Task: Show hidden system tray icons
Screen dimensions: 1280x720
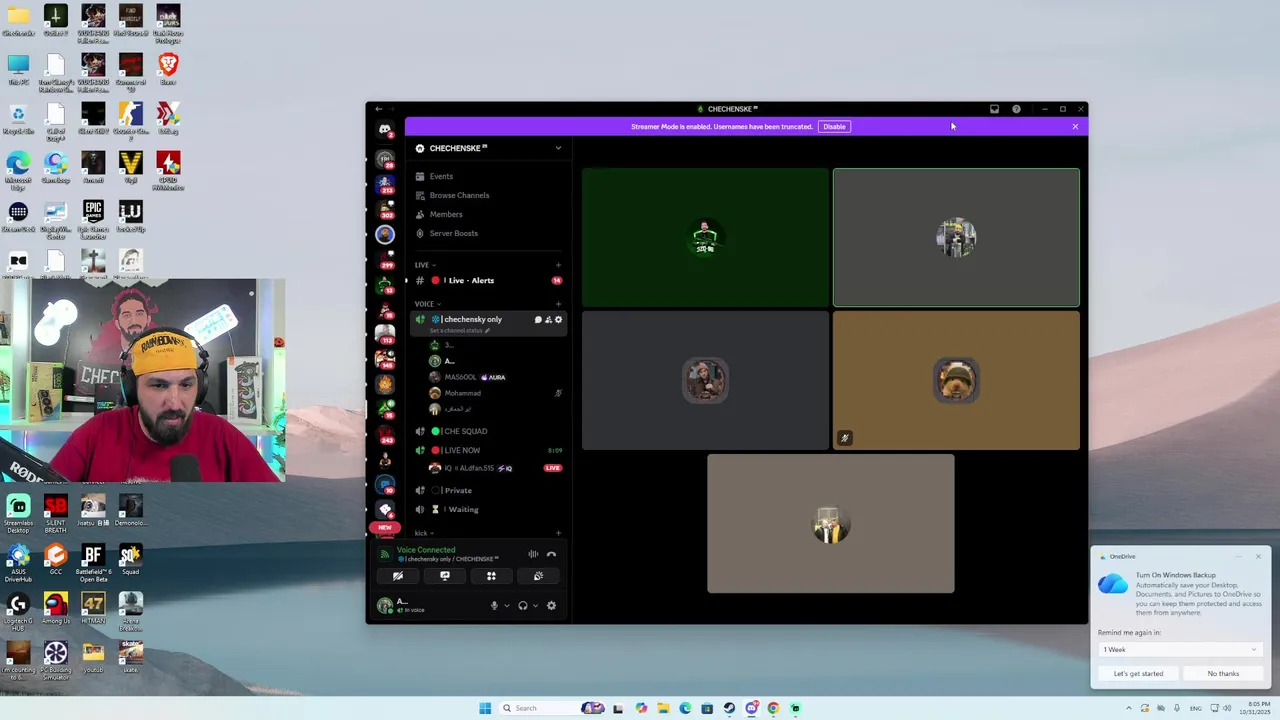Action: tap(1128, 708)
